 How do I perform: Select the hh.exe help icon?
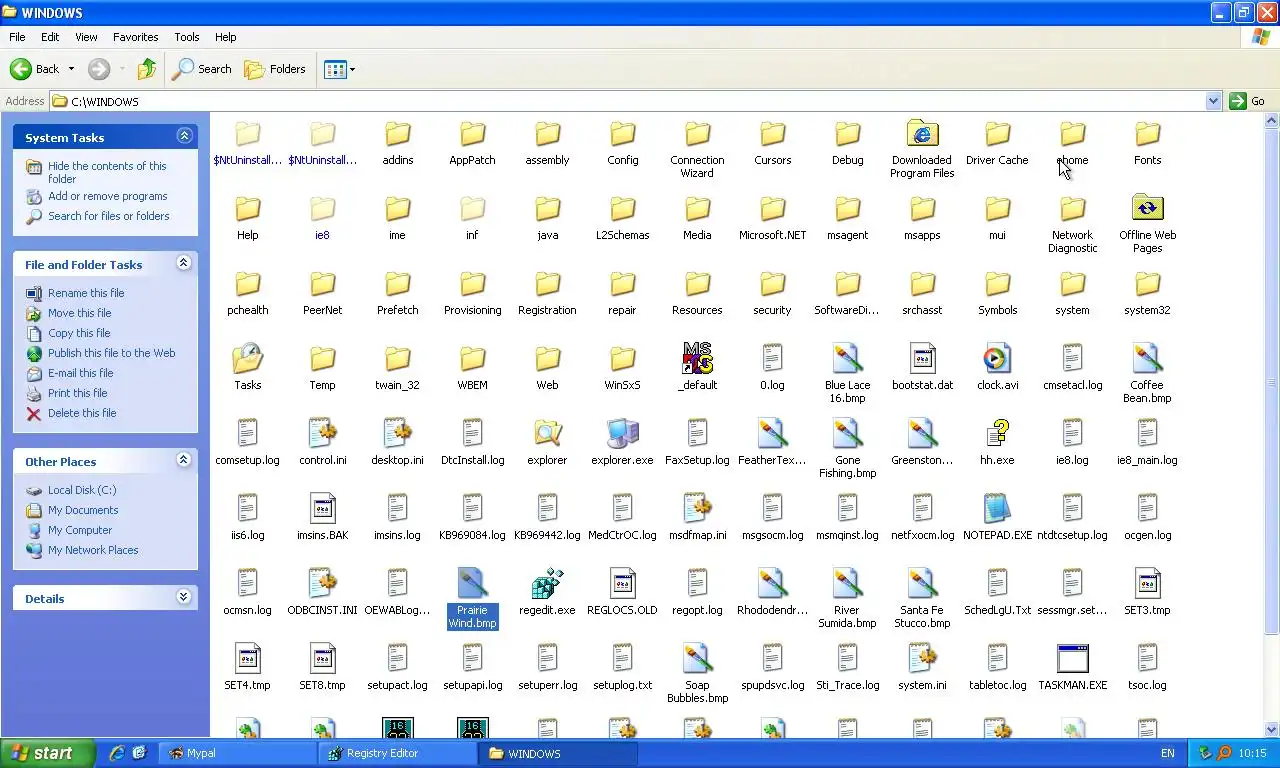pos(997,433)
